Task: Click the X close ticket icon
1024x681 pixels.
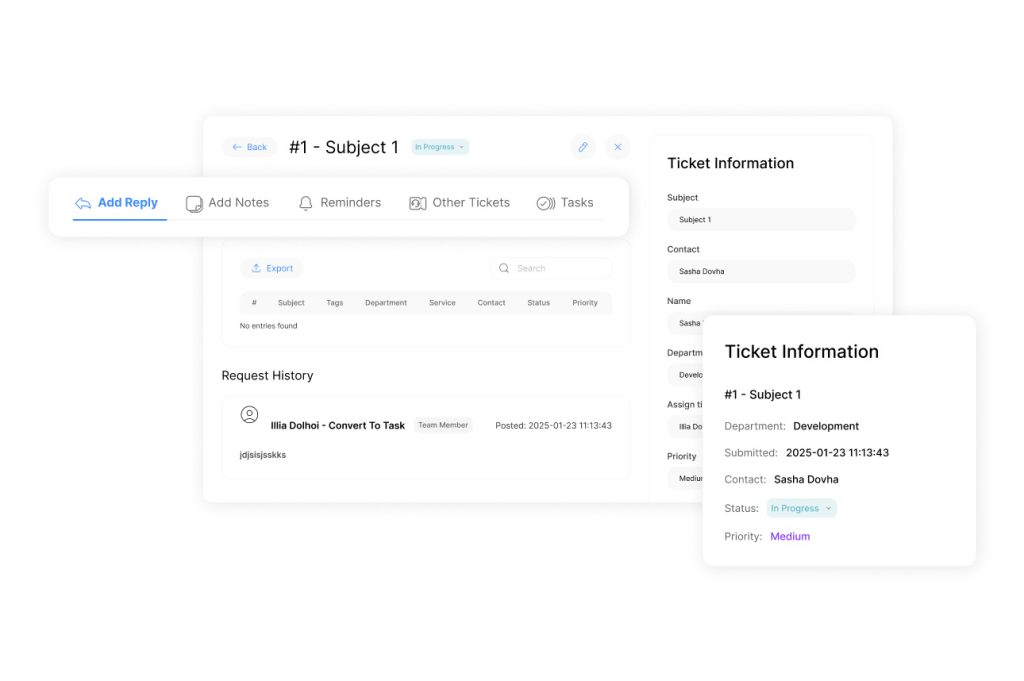Action: (x=617, y=147)
